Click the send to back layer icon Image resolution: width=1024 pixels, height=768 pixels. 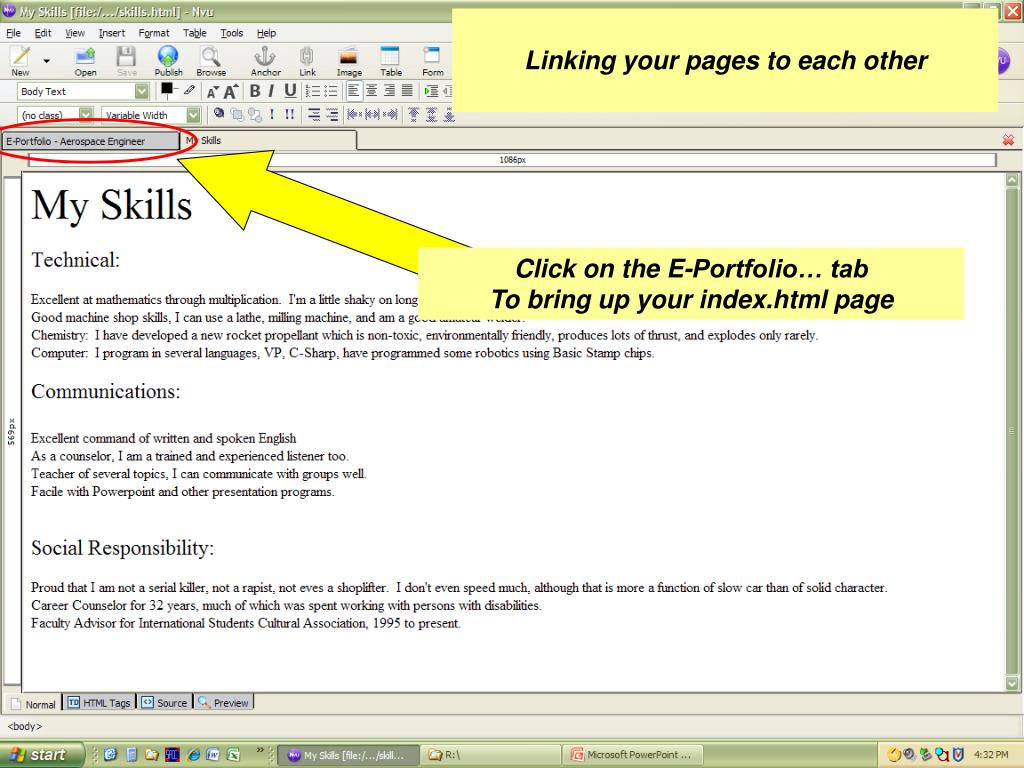tap(255, 115)
